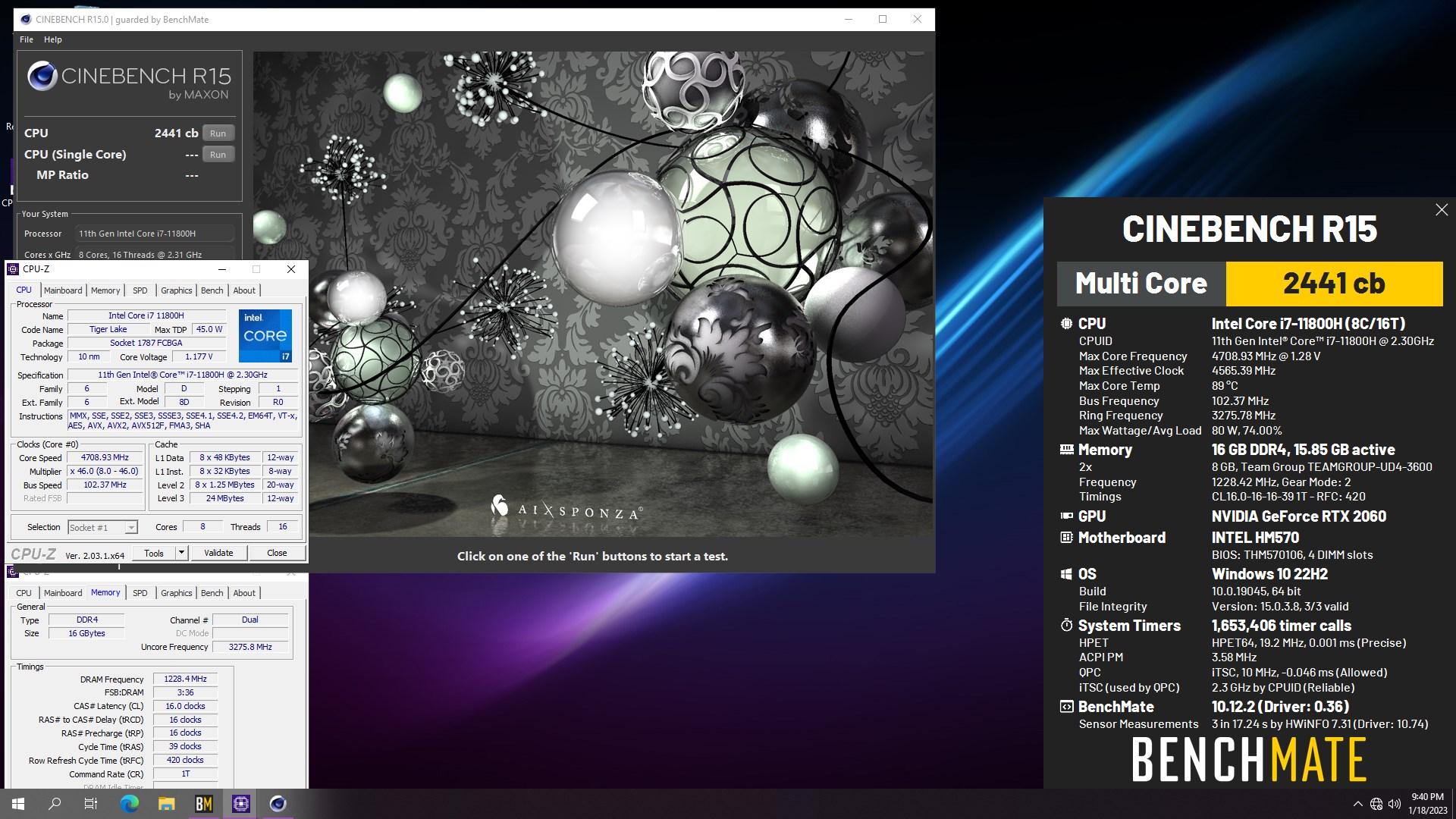This screenshot has height=819, width=1456.
Task: Switch to Mainboard tab in lower CPU-Z
Action: (x=63, y=593)
